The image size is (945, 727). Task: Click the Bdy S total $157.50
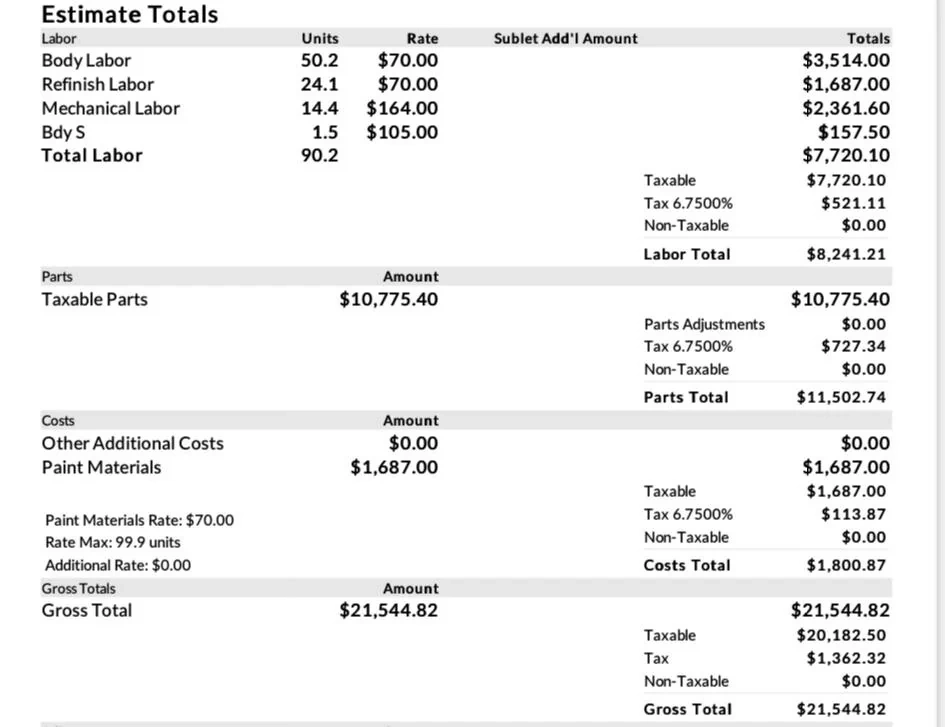click(x=853, y=132)
